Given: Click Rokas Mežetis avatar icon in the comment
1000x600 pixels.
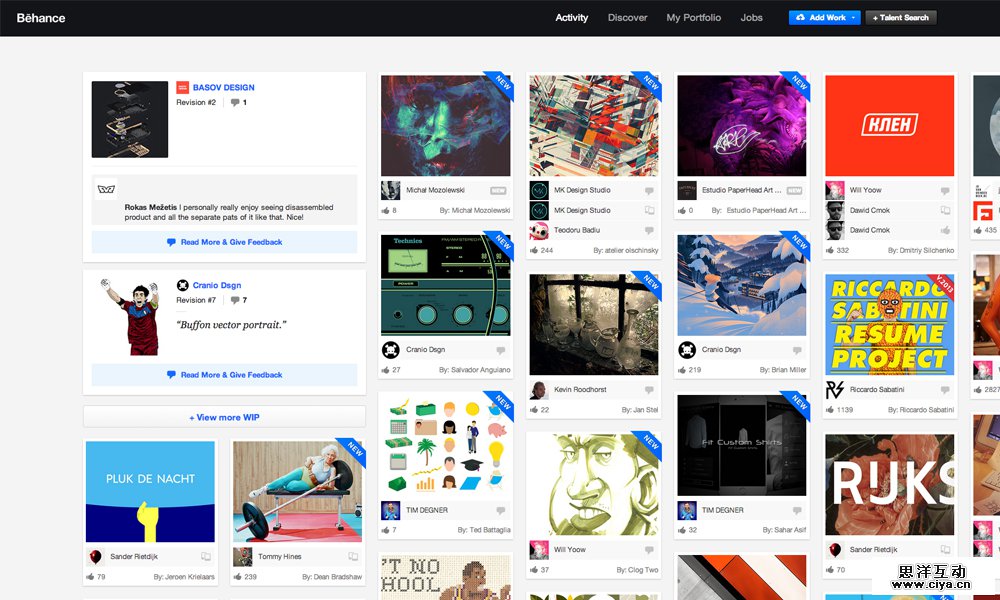Looking at the screenshot, I should 106,188.
